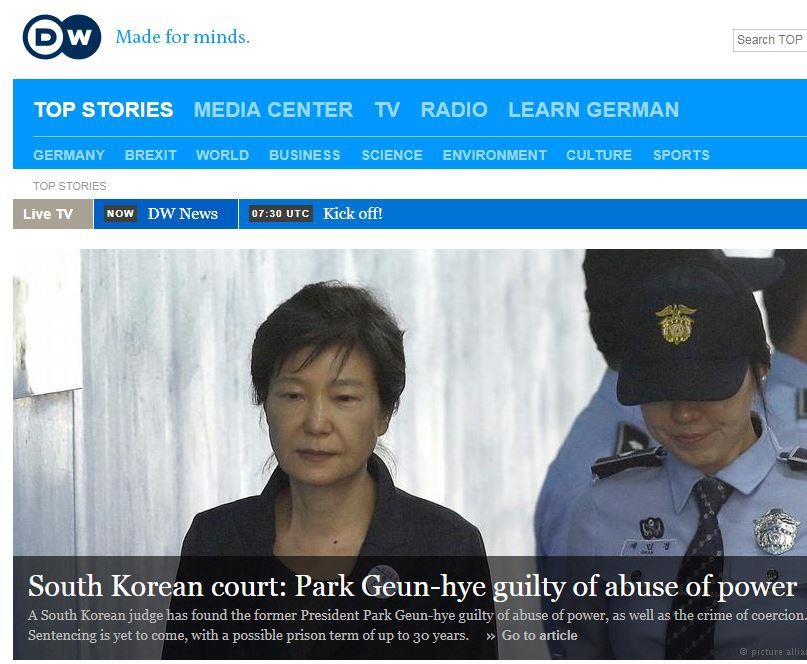
Task: Open the BUSINESS subcategory
Action: pyautogui.click(x=305, y=155)
